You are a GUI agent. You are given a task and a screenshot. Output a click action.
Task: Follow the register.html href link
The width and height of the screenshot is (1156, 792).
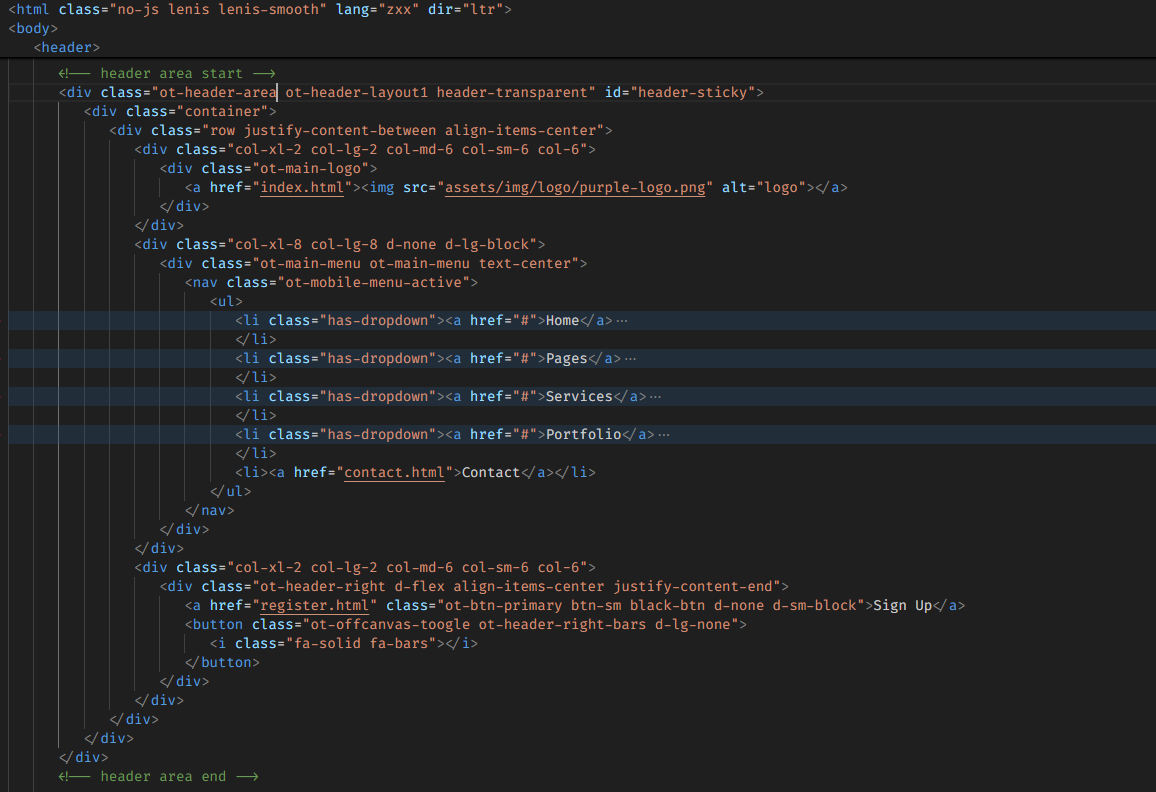pyautogui.click(x=318, y=606)
